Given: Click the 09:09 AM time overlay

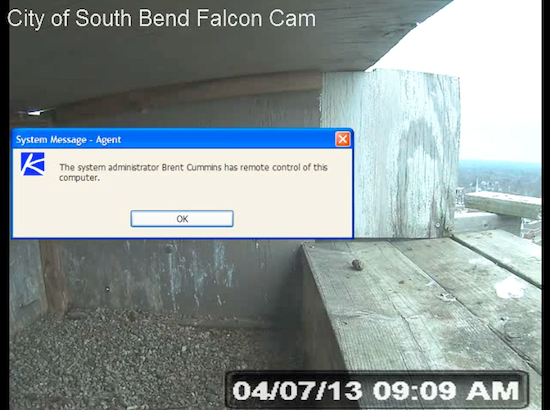Looking at the screenshot, I should point(446,390).
